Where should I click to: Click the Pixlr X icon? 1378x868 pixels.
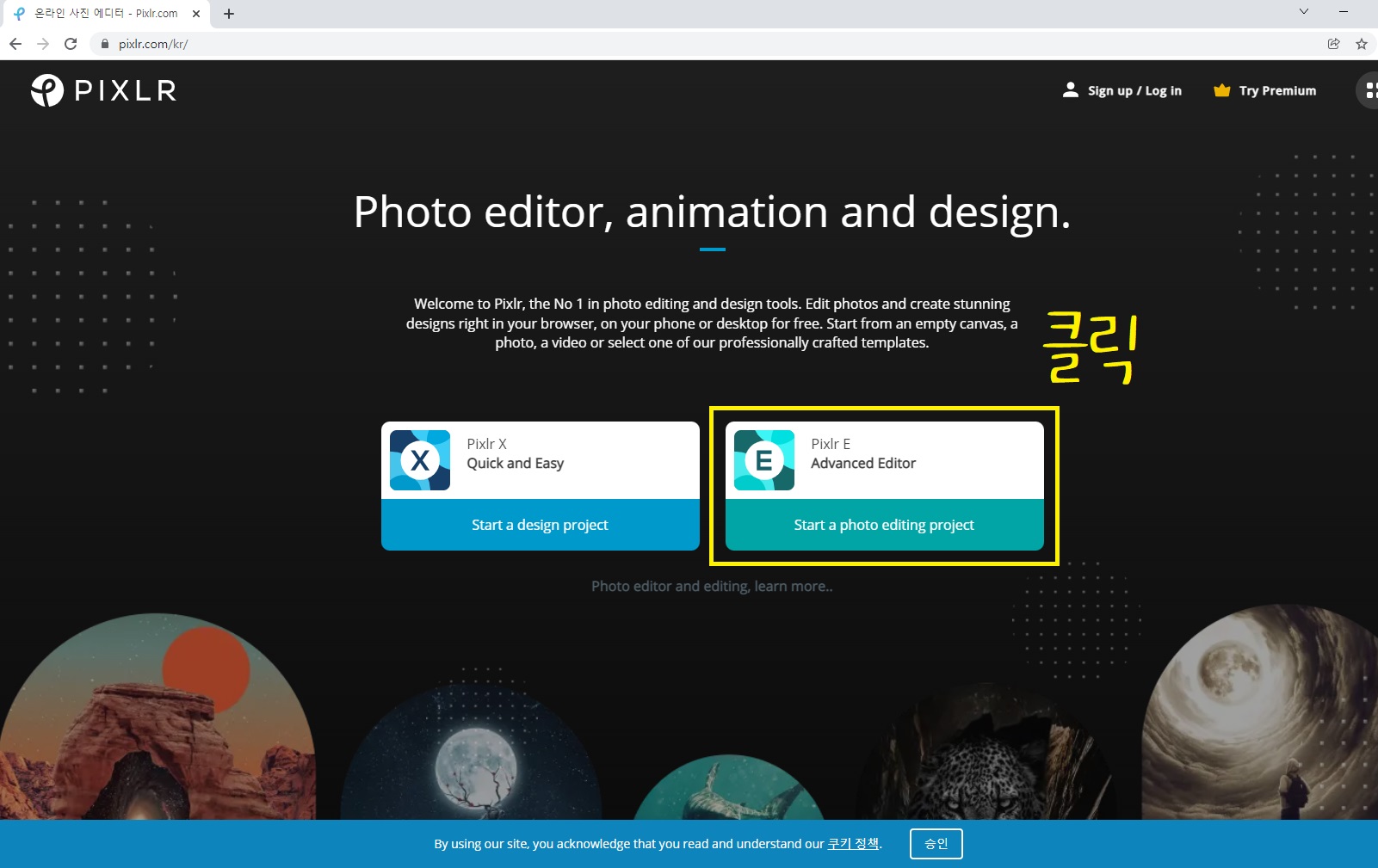click(x=420, y=460)
